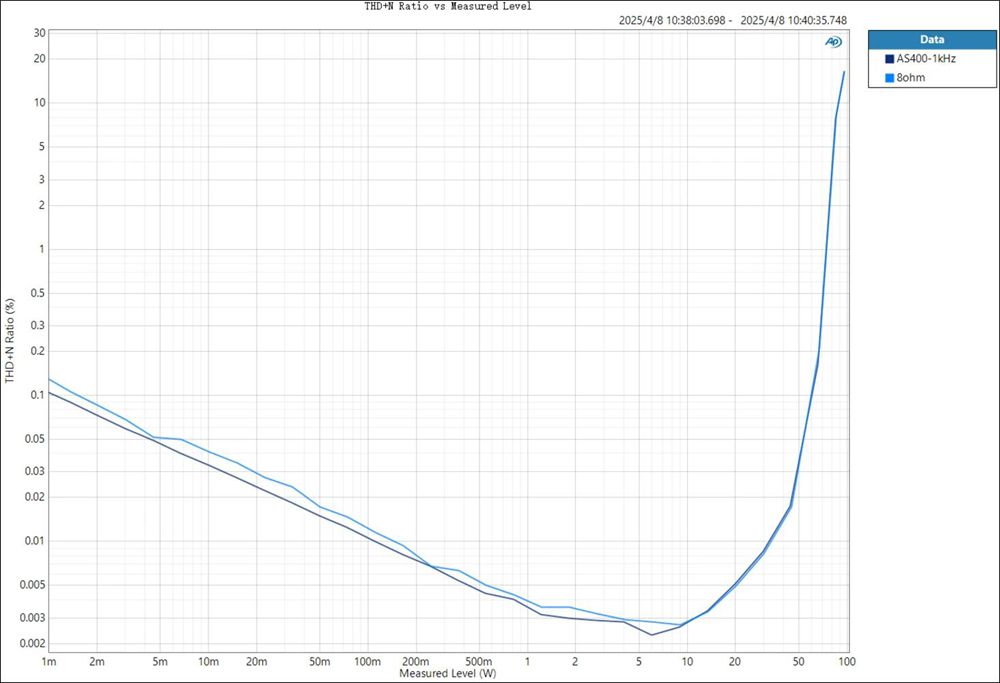This screenshot has width=1000, height=683.
Task: Click the Y-axis value 0.5
Action: coord(38,293)
